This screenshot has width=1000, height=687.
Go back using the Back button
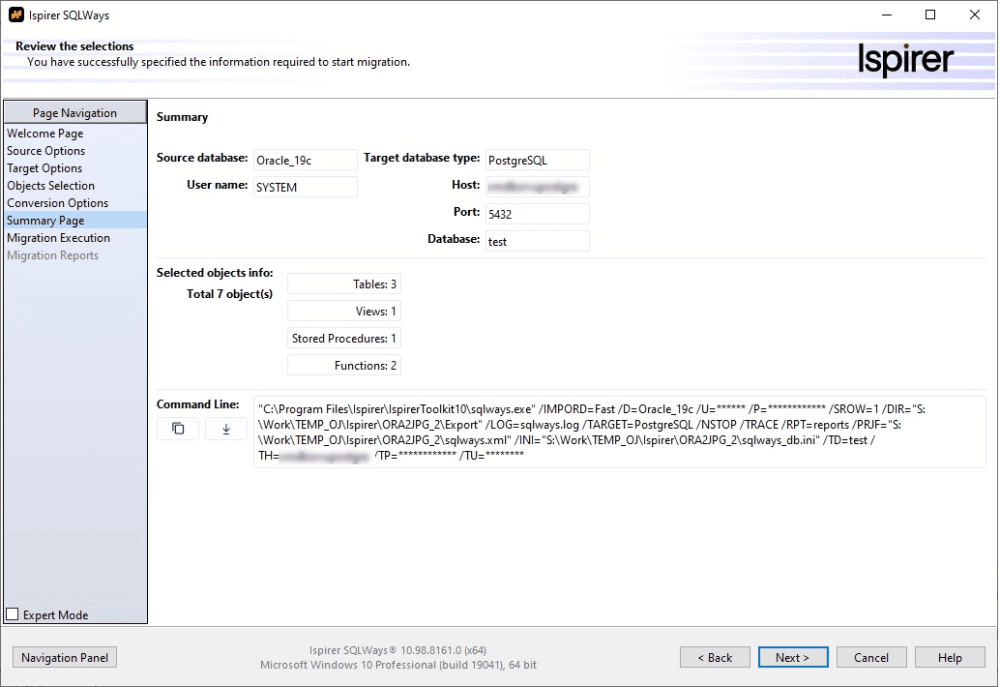pos(714,657)
